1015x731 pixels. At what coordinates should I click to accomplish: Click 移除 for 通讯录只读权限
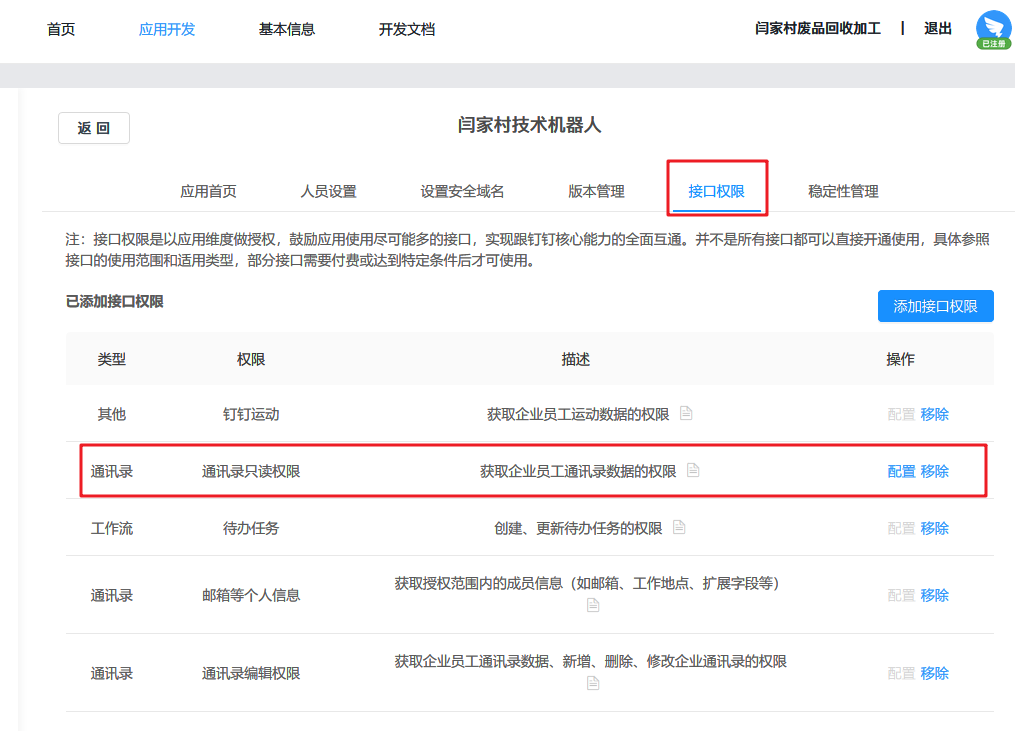pyautogui.click(x=935, y=471)
